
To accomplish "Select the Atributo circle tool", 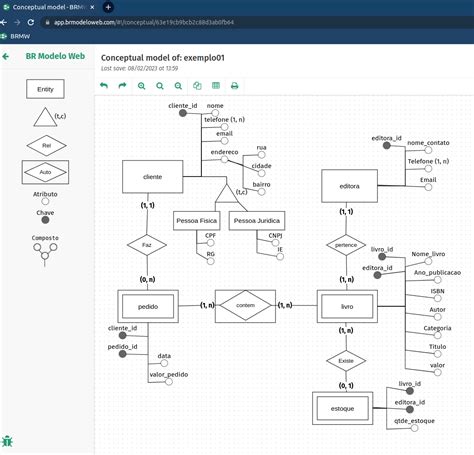I will [x=45, y=201].
